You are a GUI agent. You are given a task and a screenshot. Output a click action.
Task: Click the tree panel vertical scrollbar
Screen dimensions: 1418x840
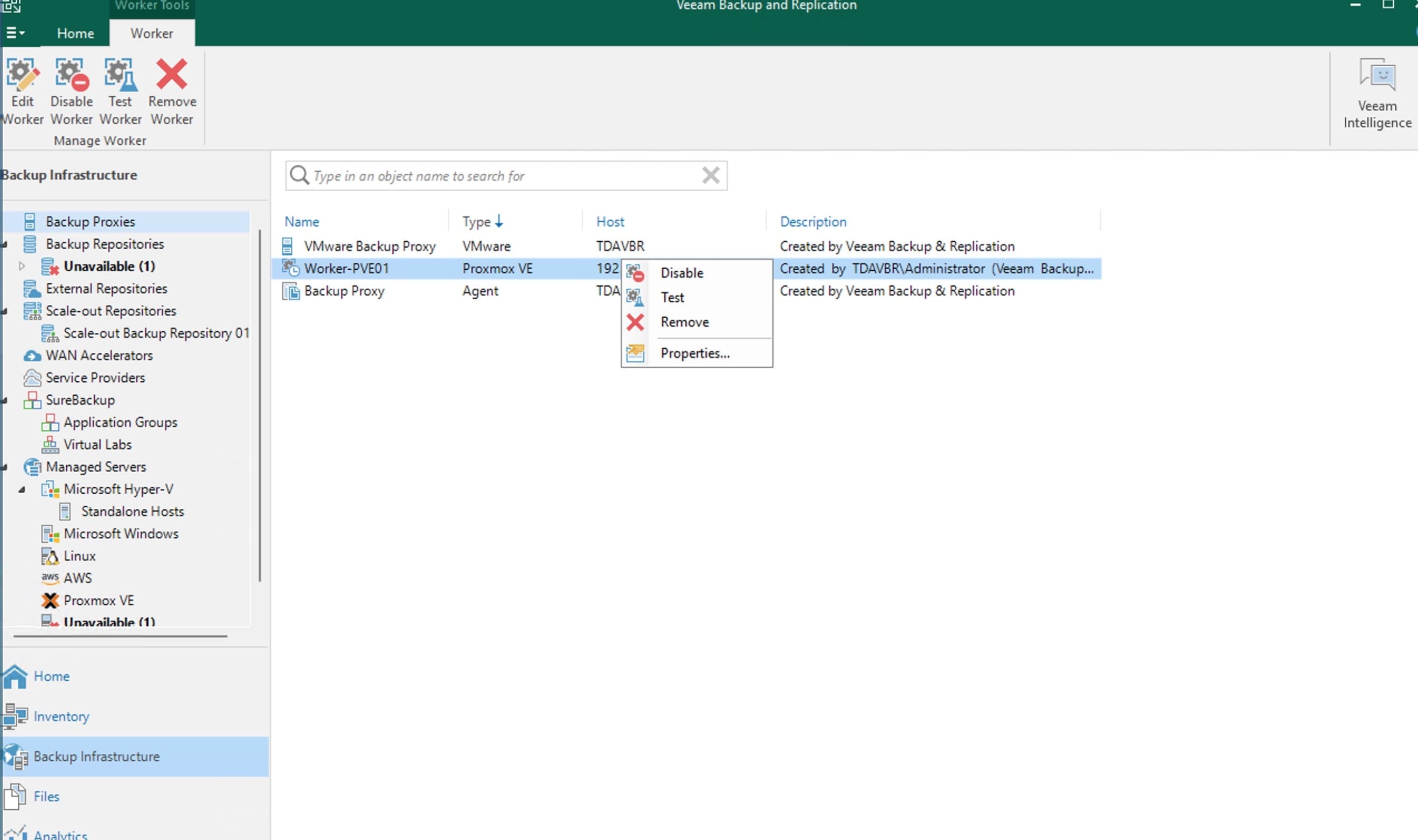click(260, 405)
